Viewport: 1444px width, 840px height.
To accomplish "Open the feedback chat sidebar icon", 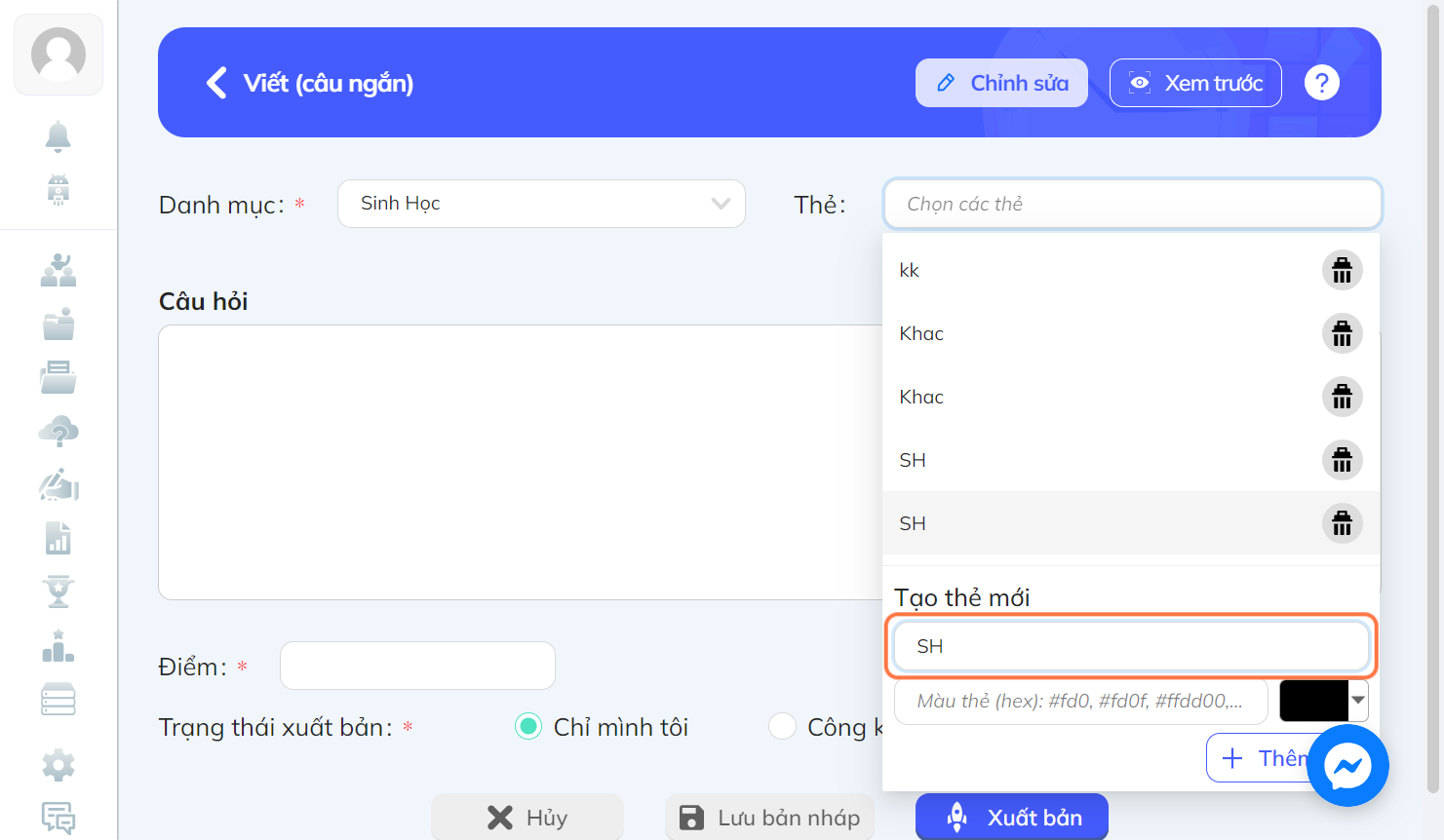I will (59, 819).
